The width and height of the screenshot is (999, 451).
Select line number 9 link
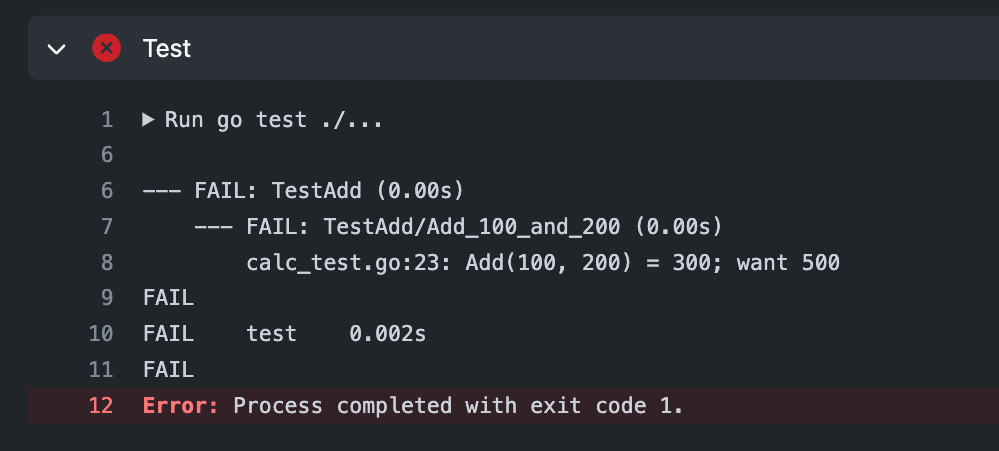[x=107, y=297]
